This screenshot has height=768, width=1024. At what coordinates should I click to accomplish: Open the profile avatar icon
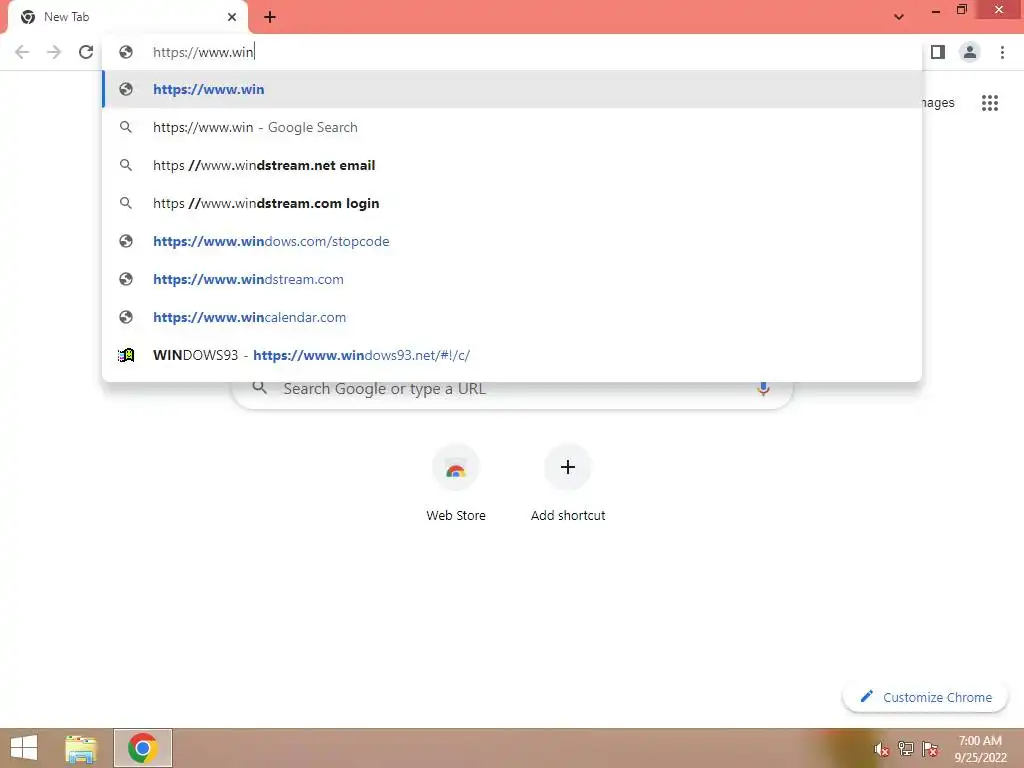970,52
